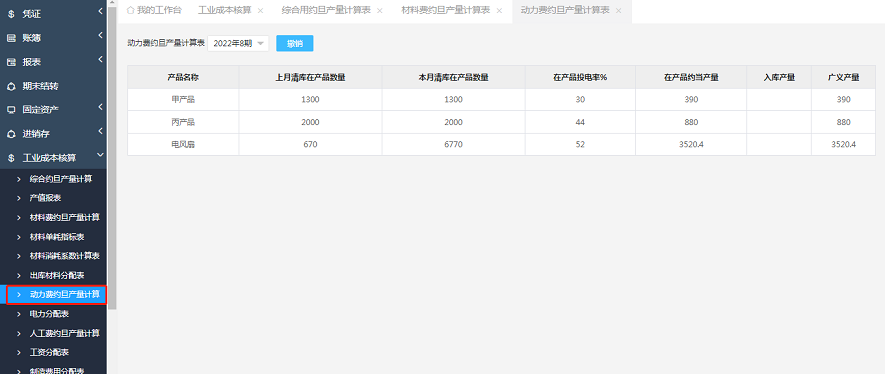
Task: Click the dollar icon beside 工业成本核算 menu
Action: (x=11, y=158)
